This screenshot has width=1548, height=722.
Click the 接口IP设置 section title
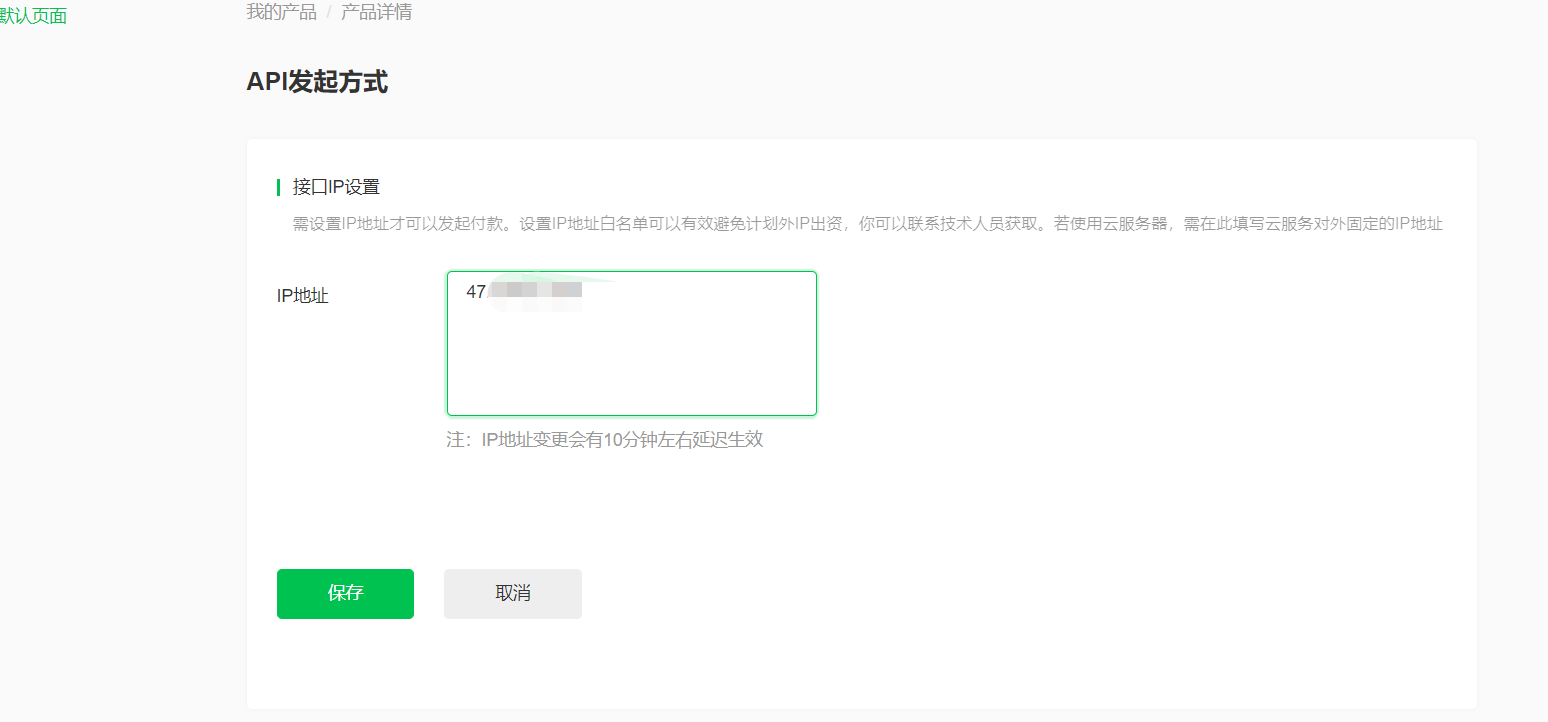point(336,187)
